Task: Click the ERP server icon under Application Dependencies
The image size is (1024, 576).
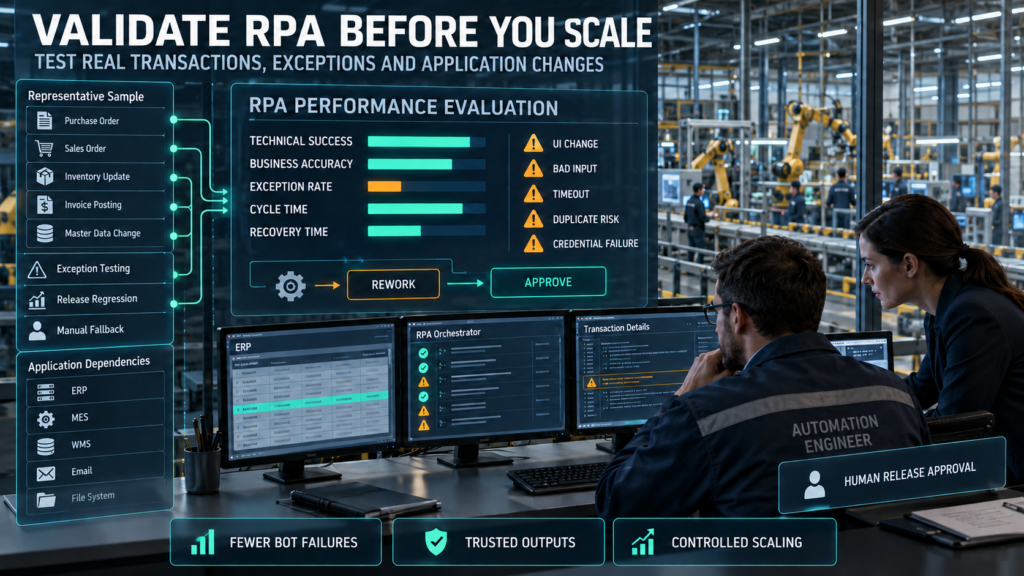Action: 45,392
